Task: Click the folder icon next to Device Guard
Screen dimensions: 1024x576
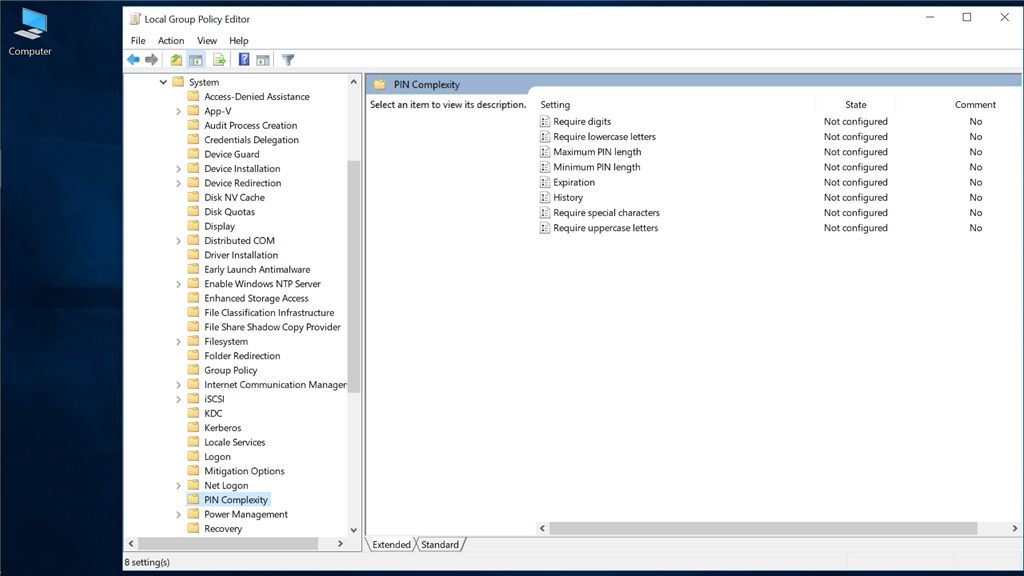Action: [x=193, y=154]
